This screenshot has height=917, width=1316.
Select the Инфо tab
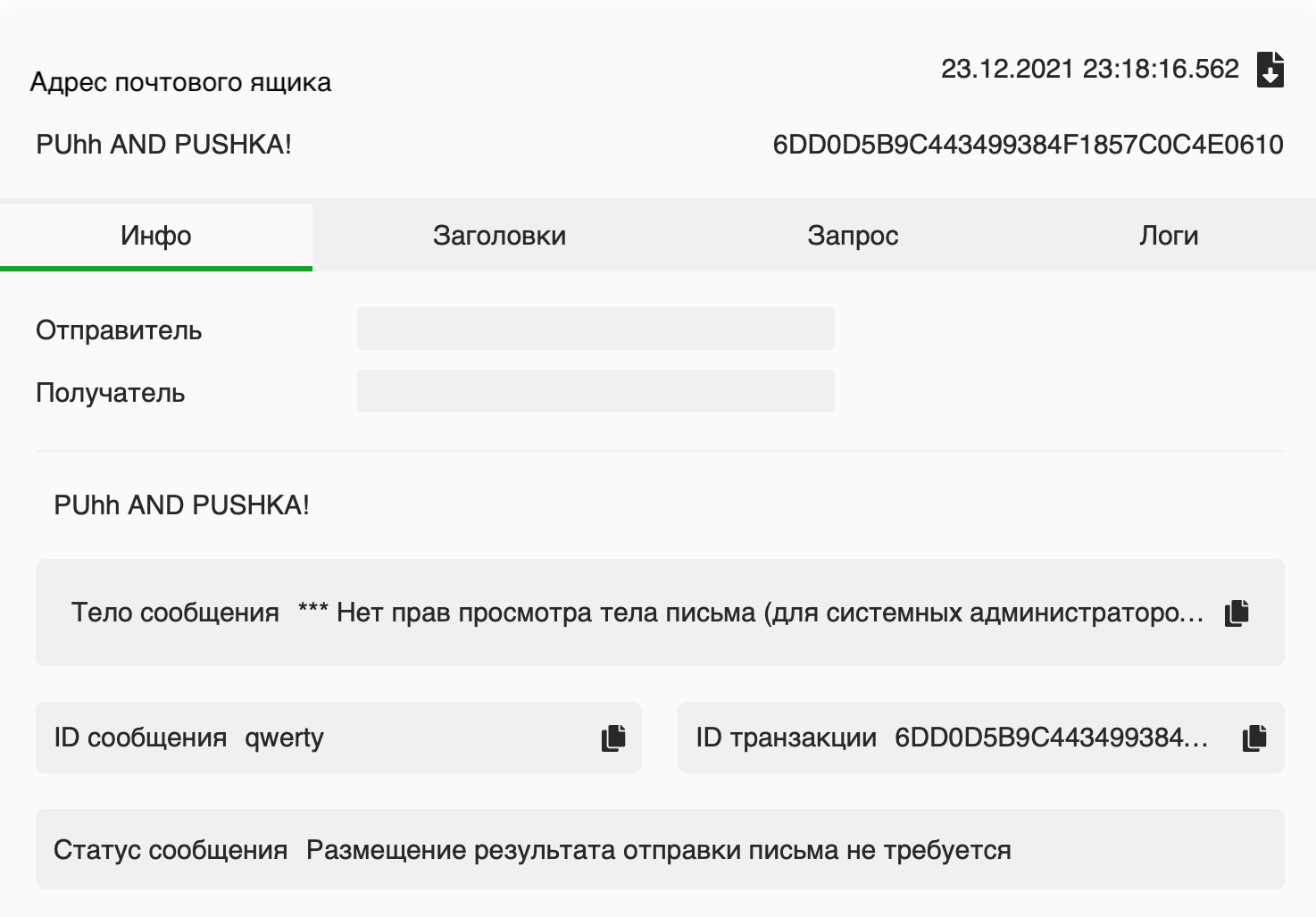(x=155, y=235)
